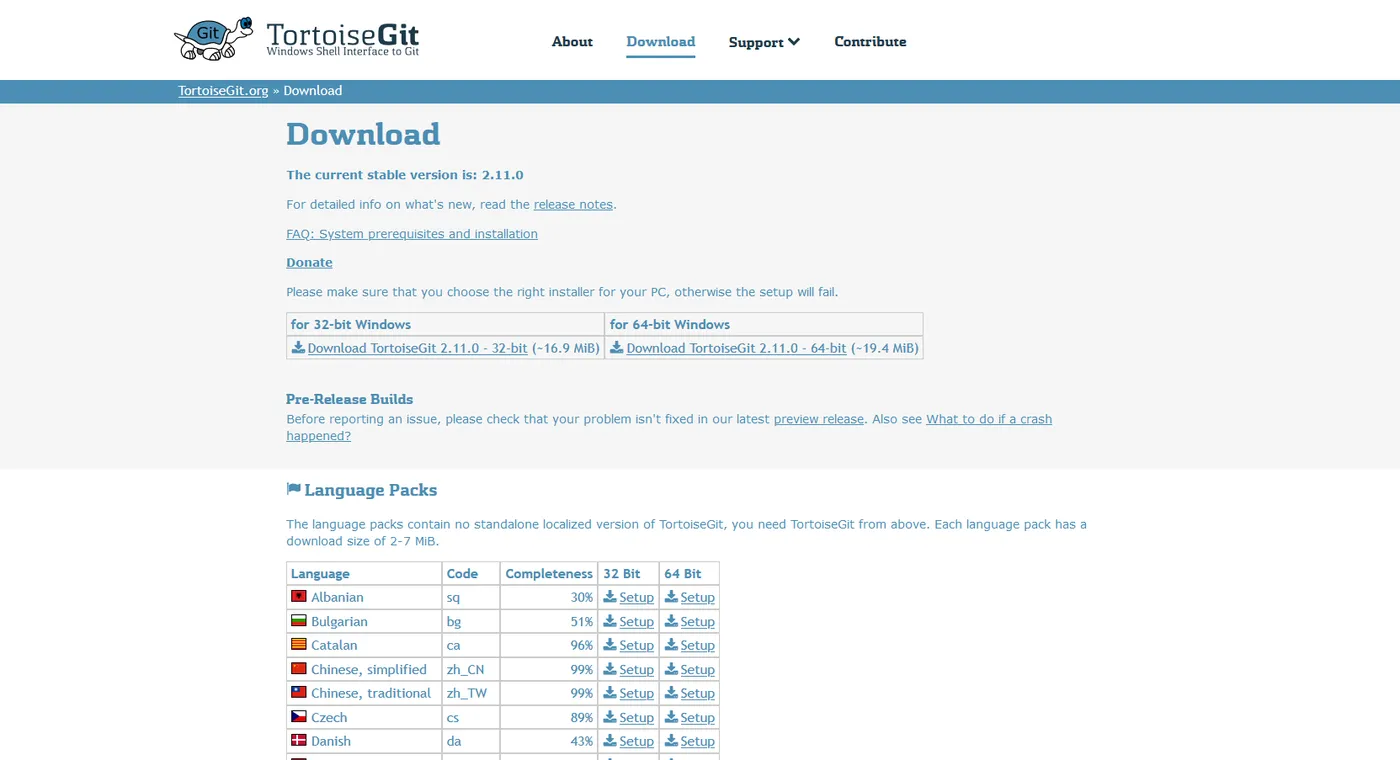1400x760 pixels.
Task: Open the Download nav tab
Action: tap(660, 42)
